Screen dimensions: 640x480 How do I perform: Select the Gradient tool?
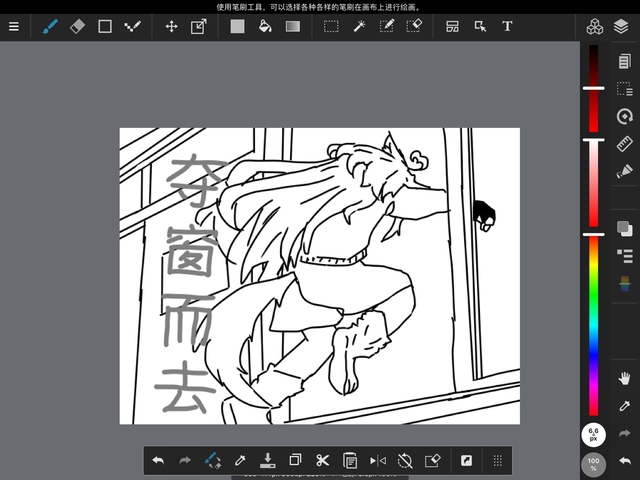(x=292, y=27)
